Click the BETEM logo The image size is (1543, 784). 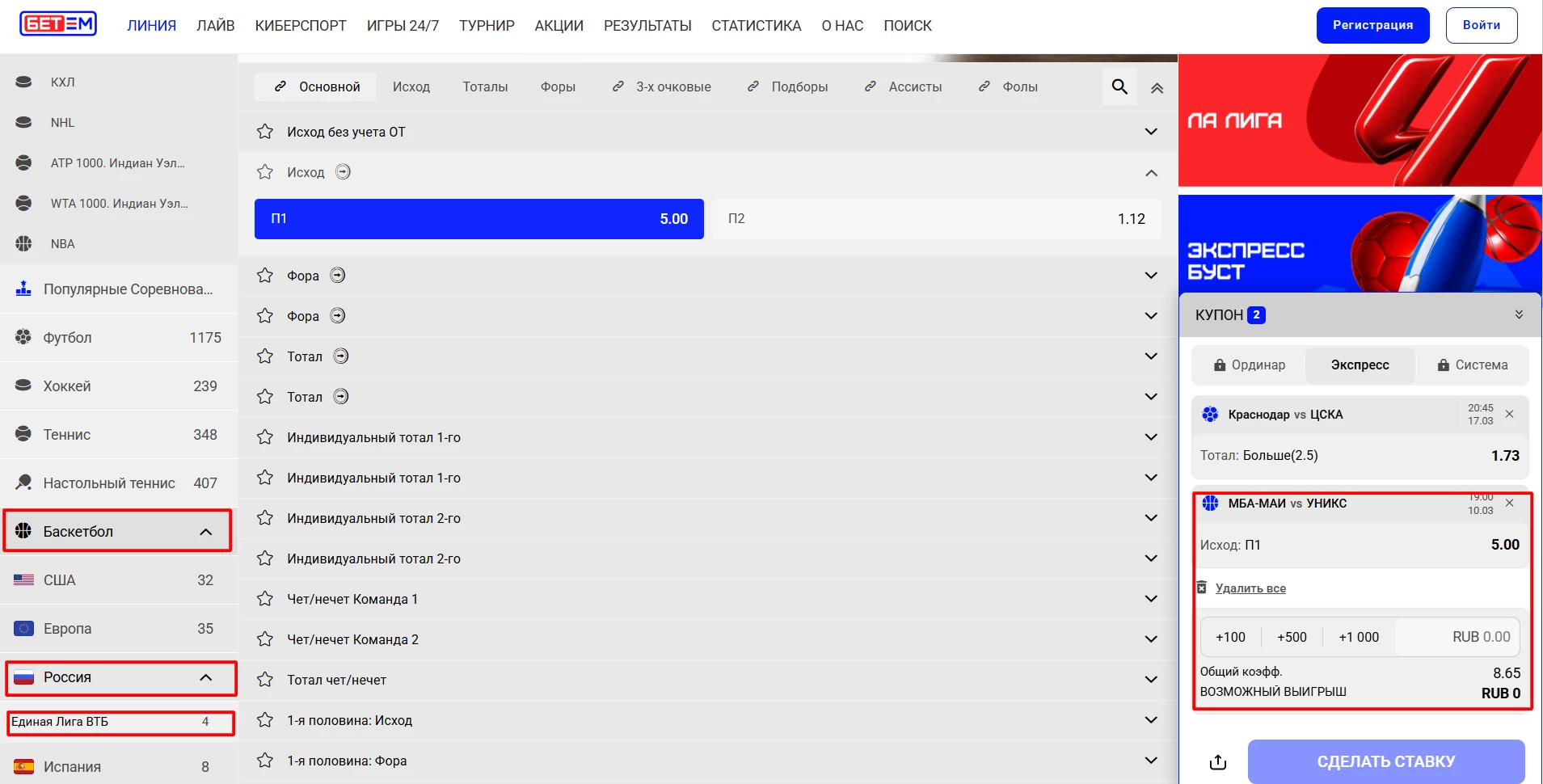58,24
